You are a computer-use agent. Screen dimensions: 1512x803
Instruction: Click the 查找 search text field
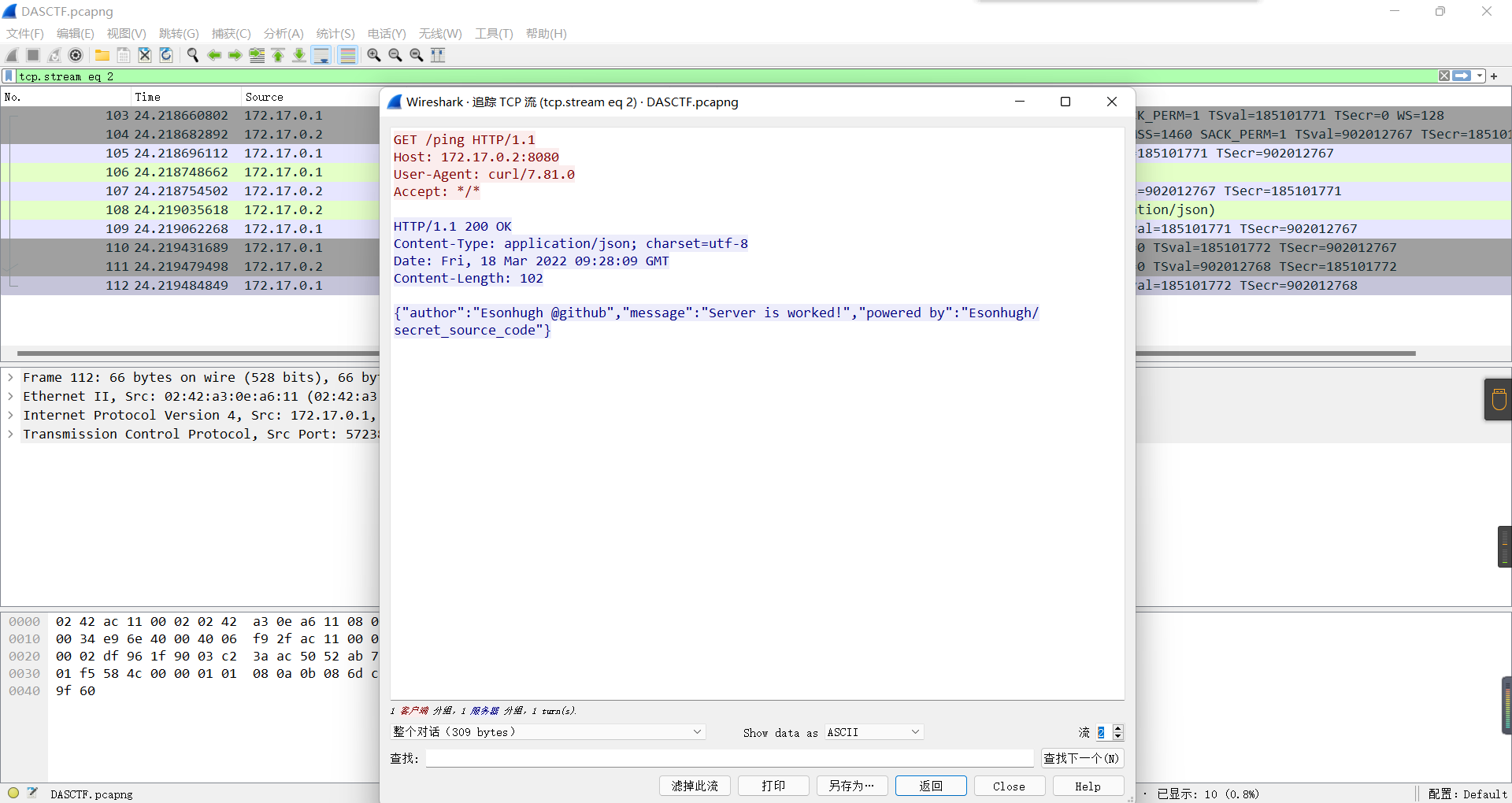coord(729,758)
